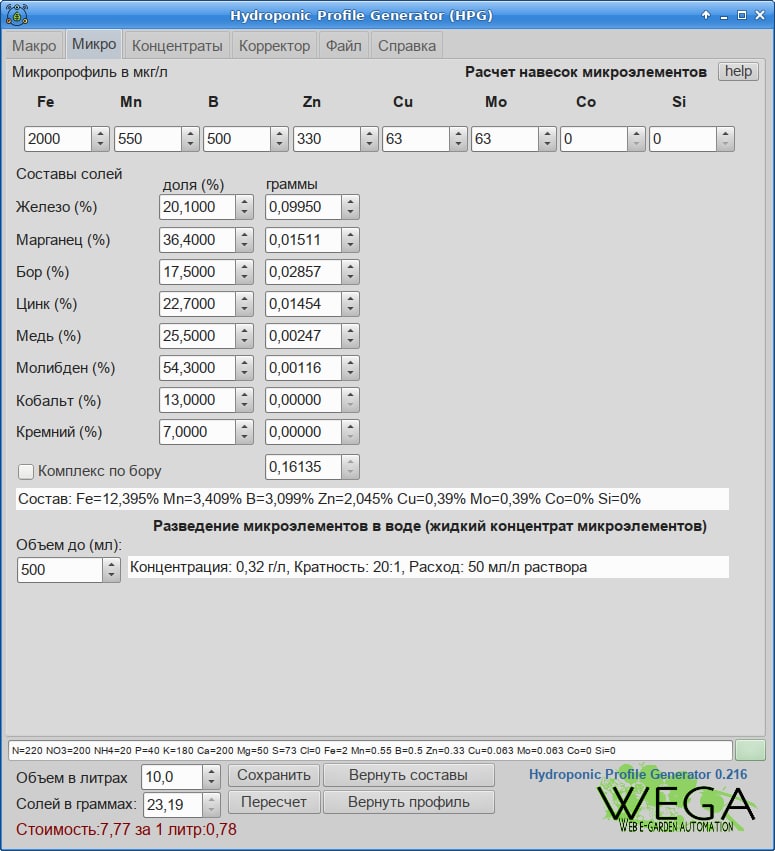Viewport: 775px width, 851px height.
Task: Adjust 'Объем до (мл)' spinner arrows
Action: pyautogui.click(x=111, y=570)
